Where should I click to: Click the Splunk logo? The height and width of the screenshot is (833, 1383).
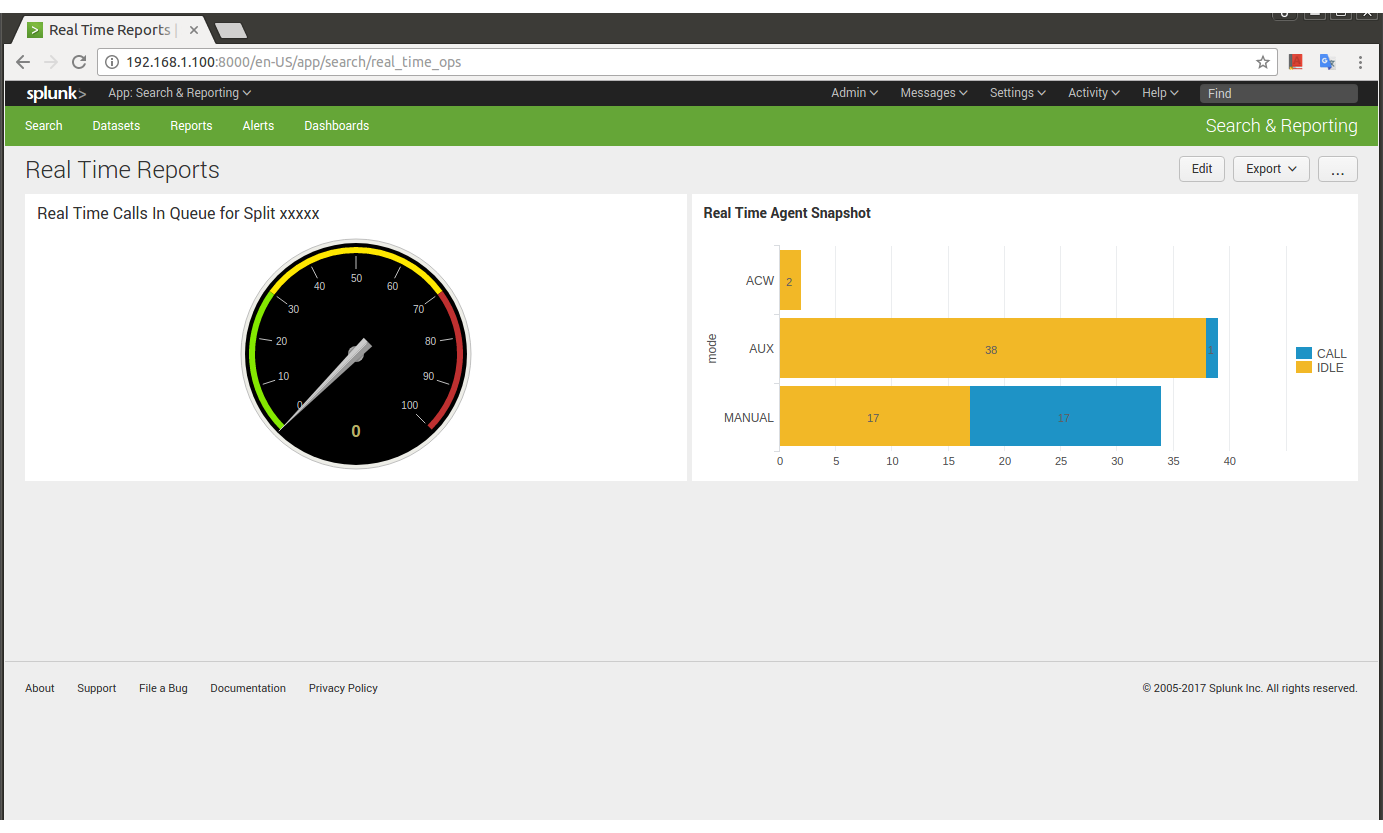click(x=56, y=93)
